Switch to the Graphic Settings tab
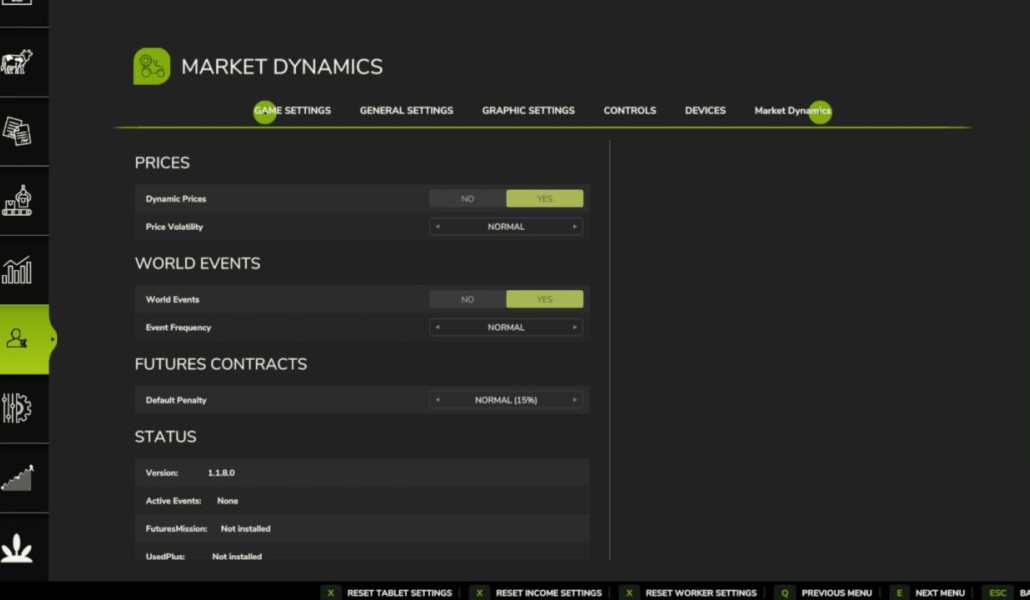Viewport: 1030px width, 600px height. [x=528, y=110]
